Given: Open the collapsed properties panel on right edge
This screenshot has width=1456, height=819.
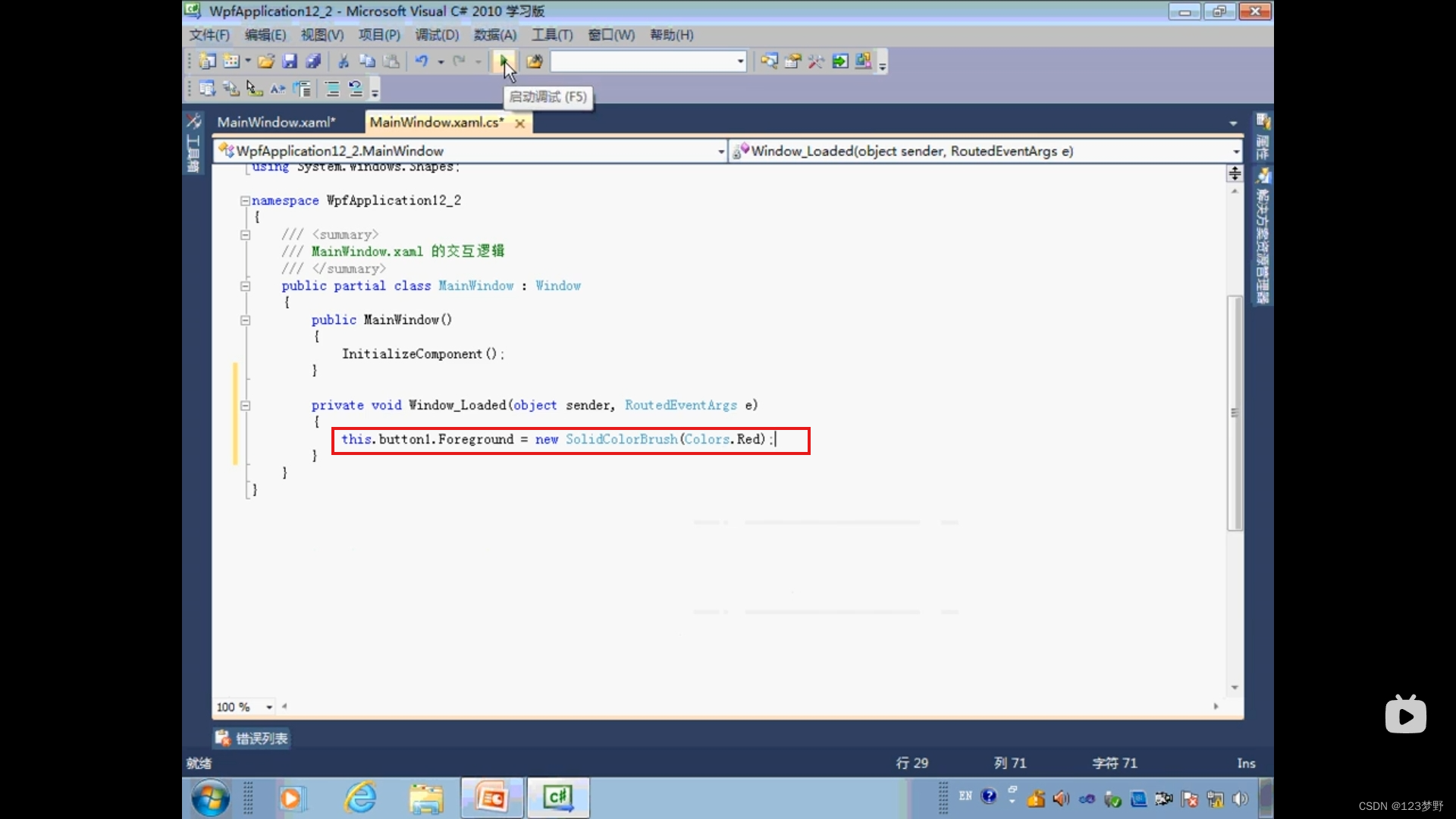Looking at the screenshot, I should coord(1263,136).
